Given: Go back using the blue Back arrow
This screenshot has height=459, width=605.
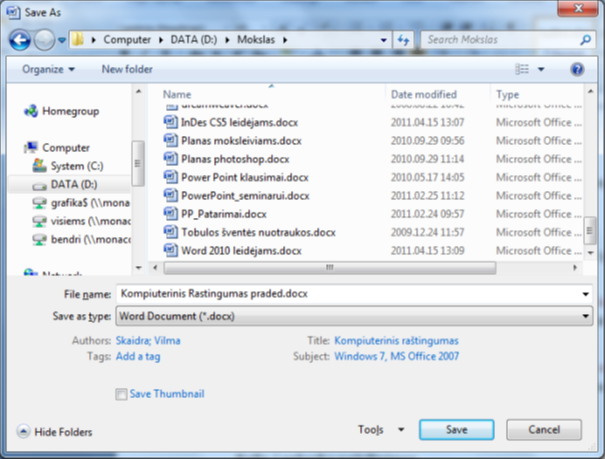Looking at the screenshot, I should (20, 40).
